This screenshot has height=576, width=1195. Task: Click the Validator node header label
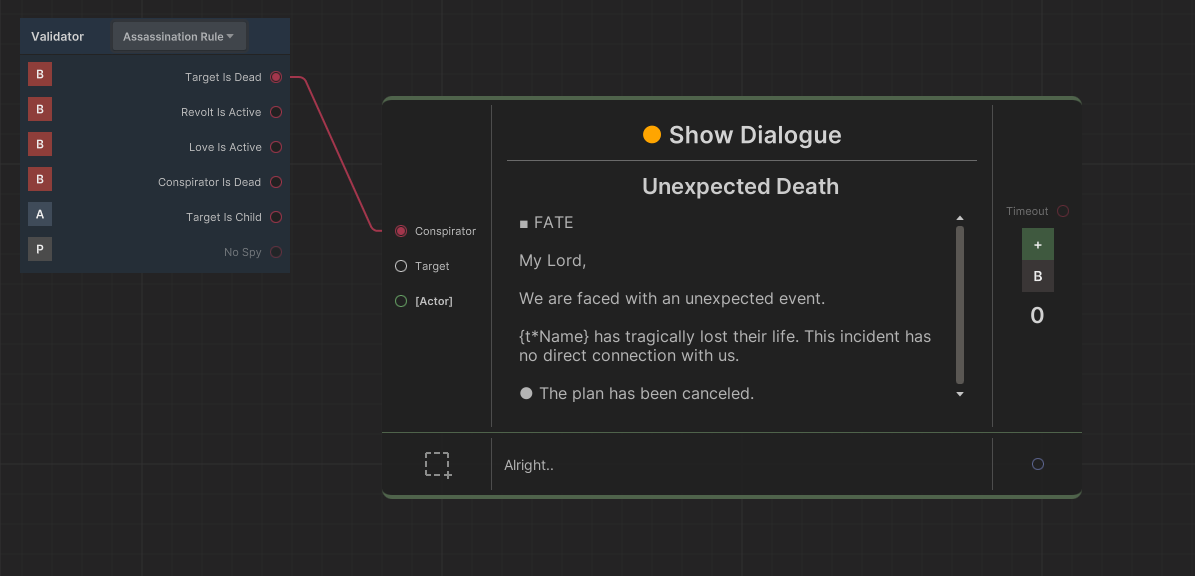[57, 37]
